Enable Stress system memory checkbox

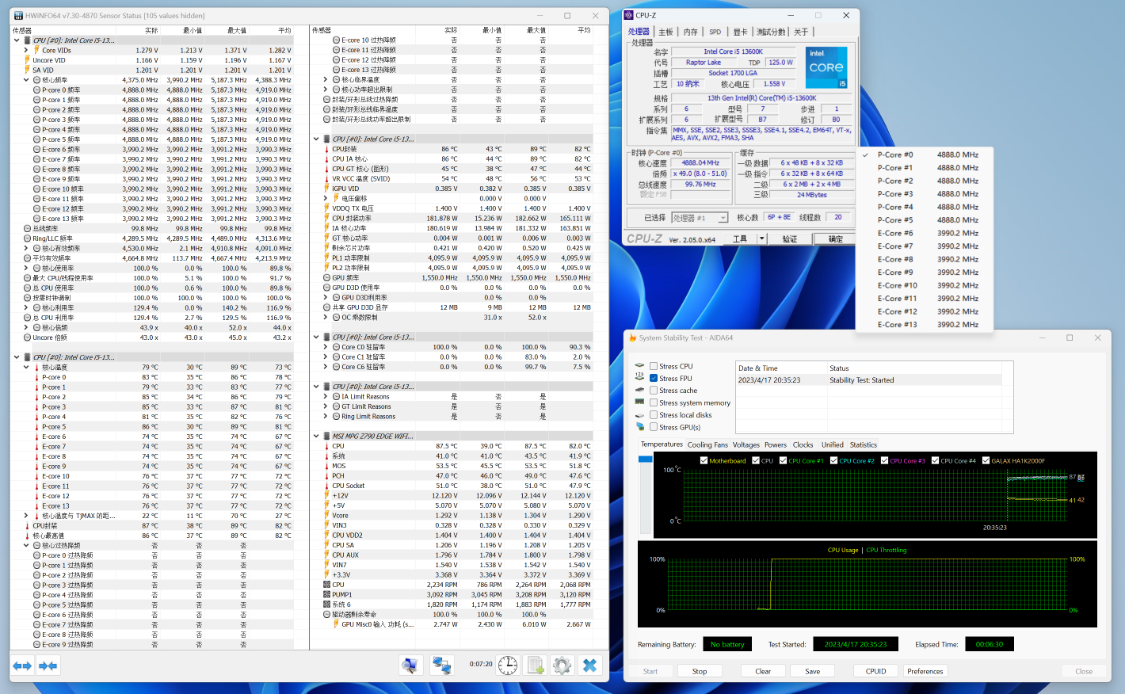pyautogui.click(x=654, y=403)
